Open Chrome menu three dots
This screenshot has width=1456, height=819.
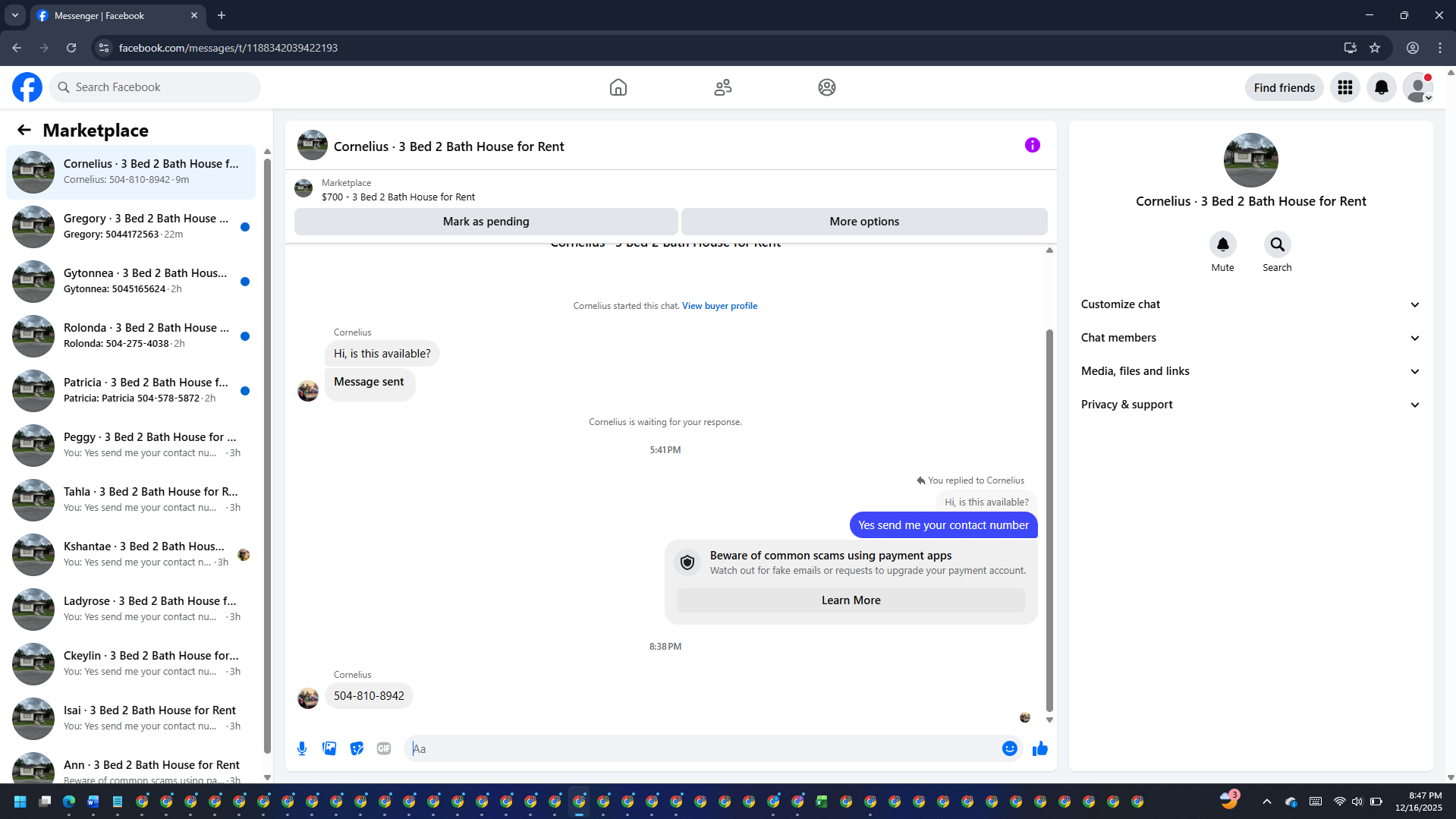(1440, 48)
